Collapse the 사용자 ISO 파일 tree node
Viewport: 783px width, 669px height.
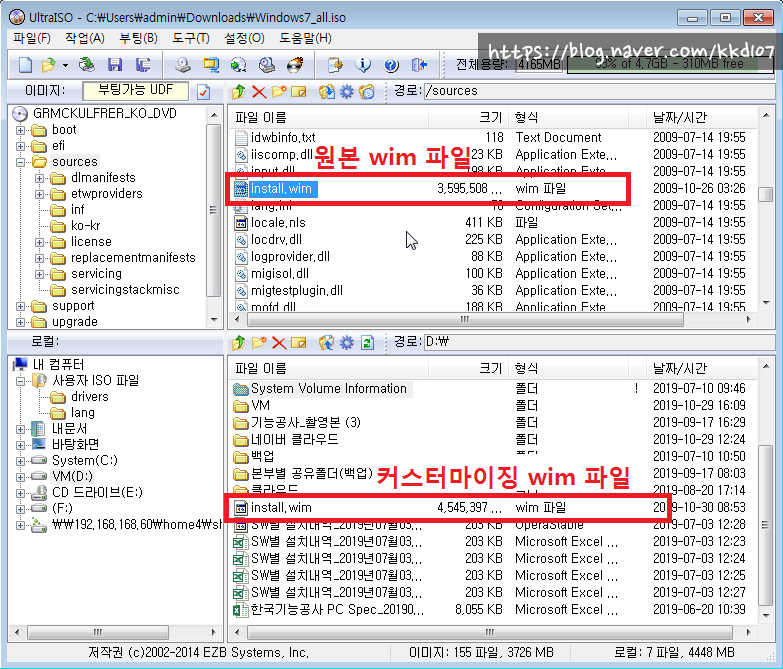tap(20, 381)
